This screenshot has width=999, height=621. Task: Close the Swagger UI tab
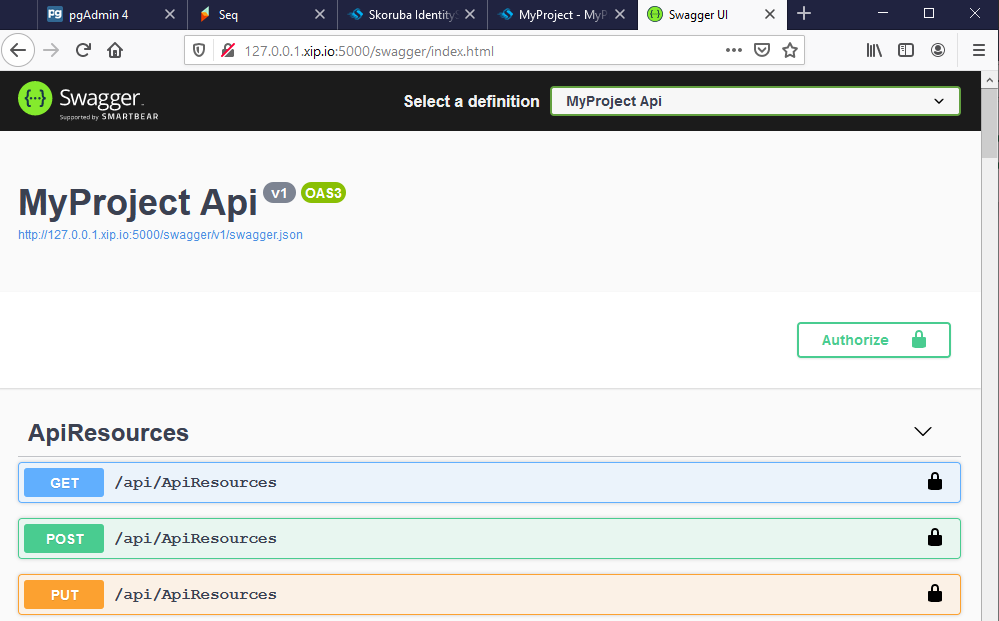[770, 14]
